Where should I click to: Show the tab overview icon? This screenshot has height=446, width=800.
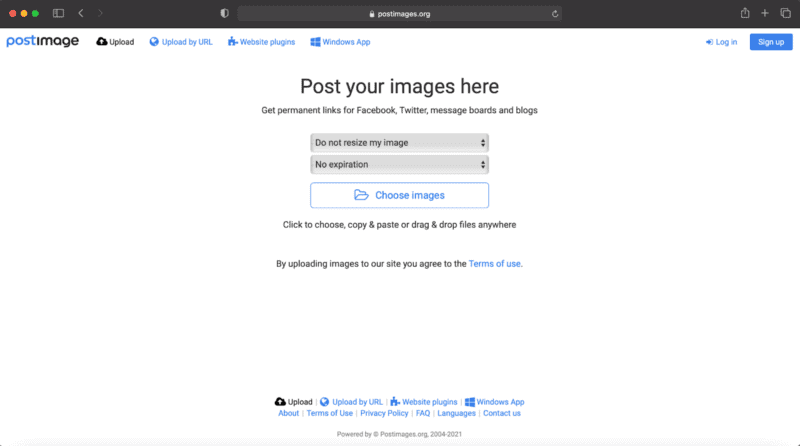785,13
